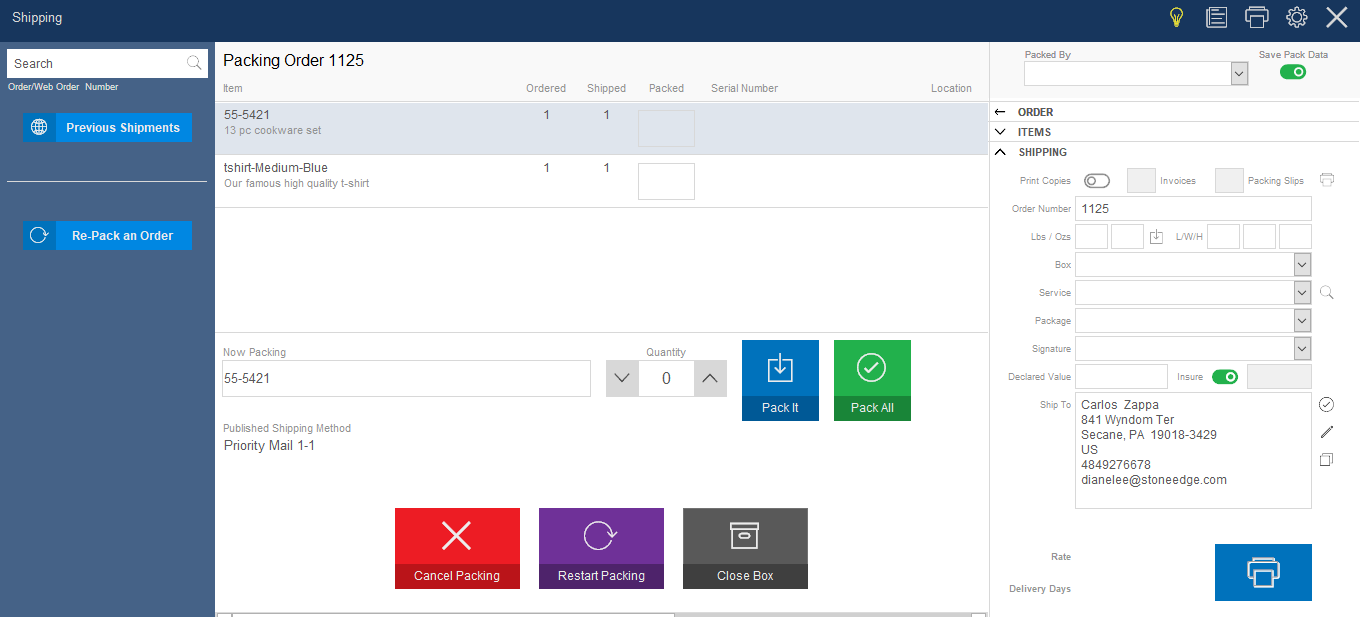Enable the Print Copies toggle
This screenshot has width=1360, height=617.
[1097, 181]
